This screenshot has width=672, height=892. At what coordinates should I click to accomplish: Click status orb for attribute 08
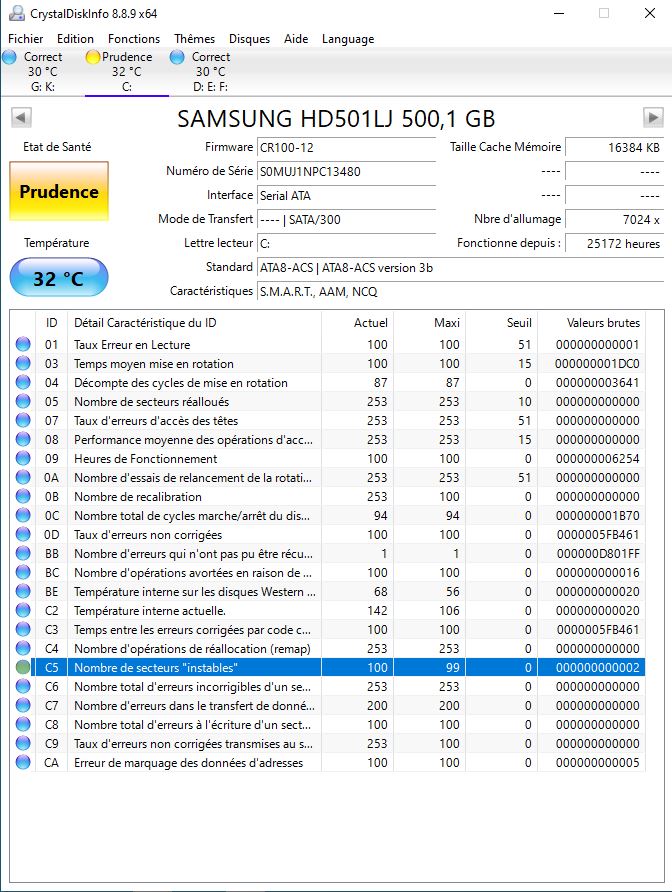point(23,439)
